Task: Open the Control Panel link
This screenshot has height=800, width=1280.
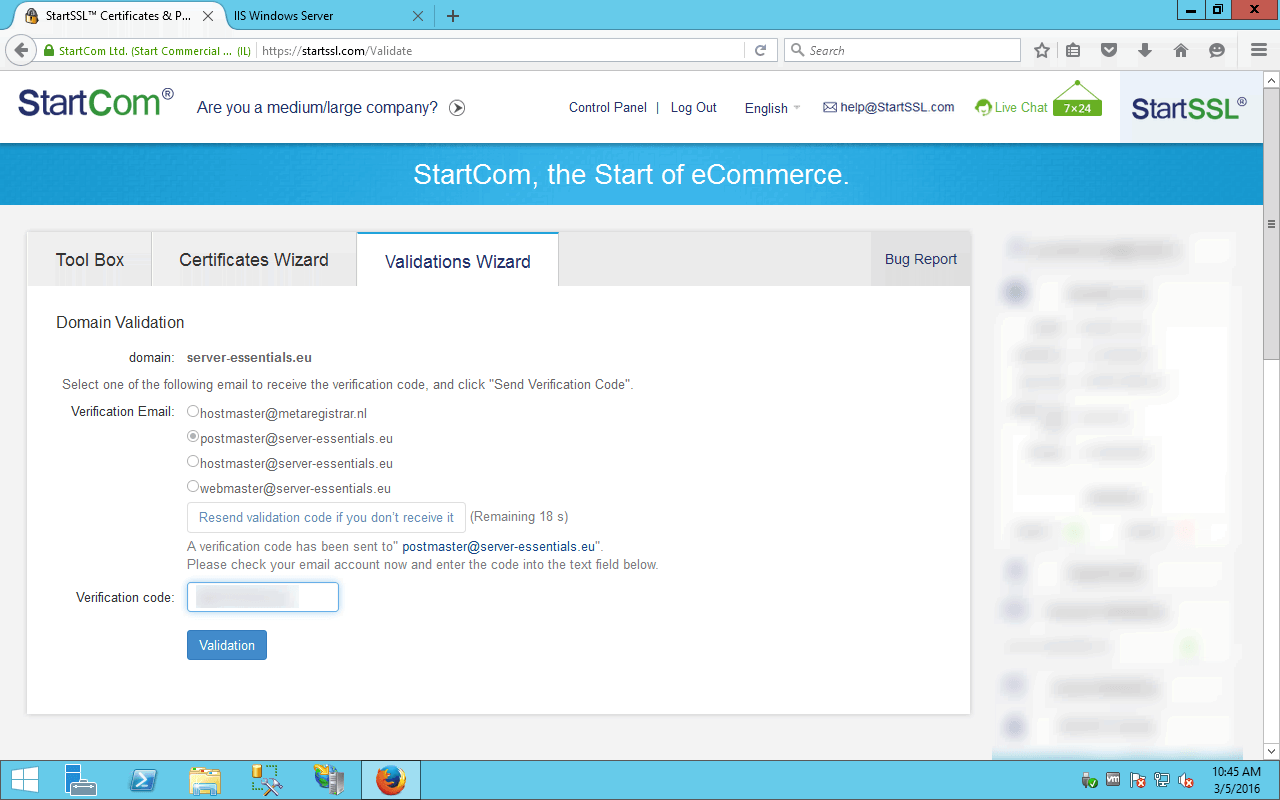Action: [608, 107]
